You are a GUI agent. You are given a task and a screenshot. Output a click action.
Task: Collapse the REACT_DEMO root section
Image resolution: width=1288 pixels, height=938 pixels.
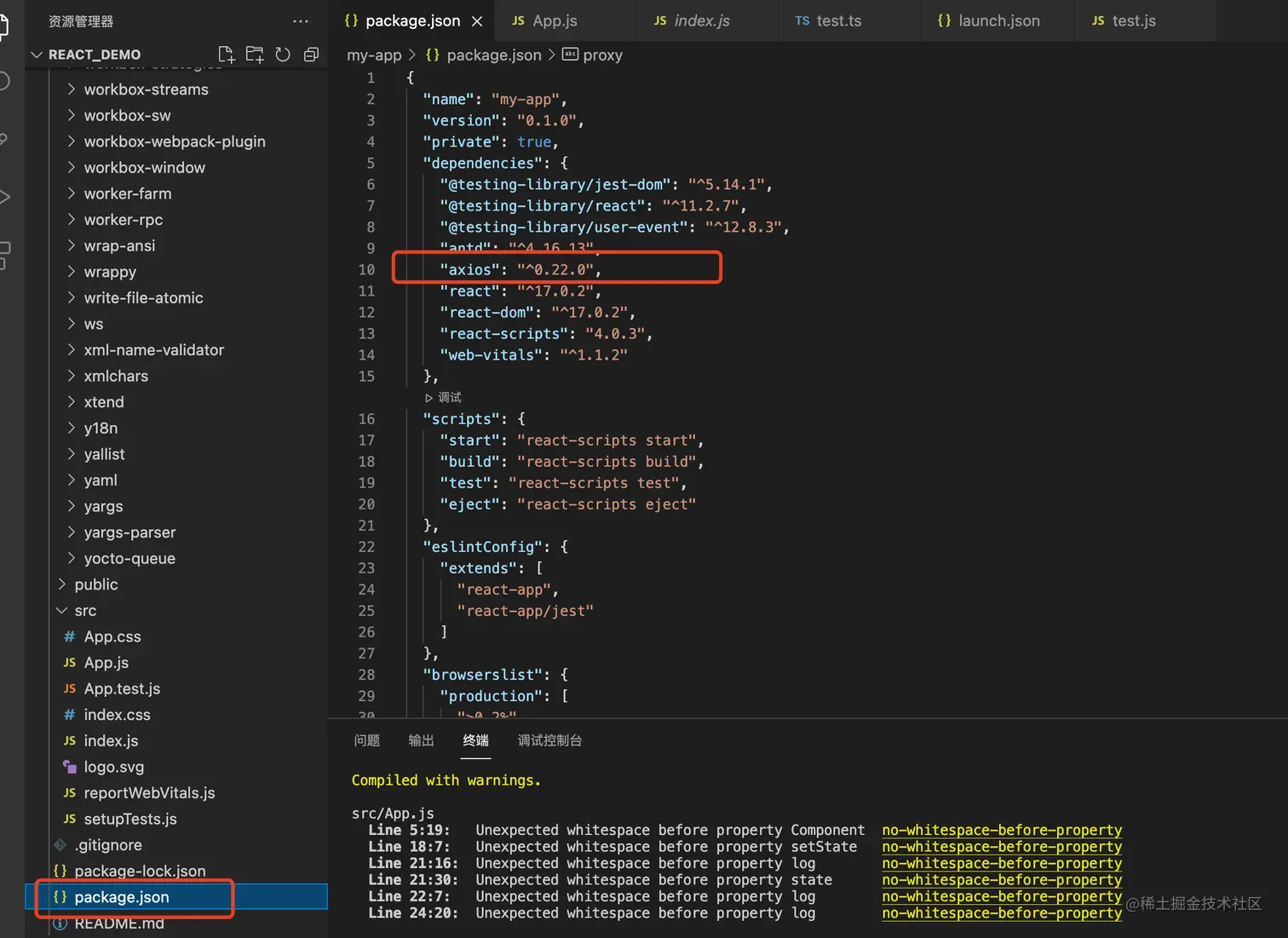37,55
